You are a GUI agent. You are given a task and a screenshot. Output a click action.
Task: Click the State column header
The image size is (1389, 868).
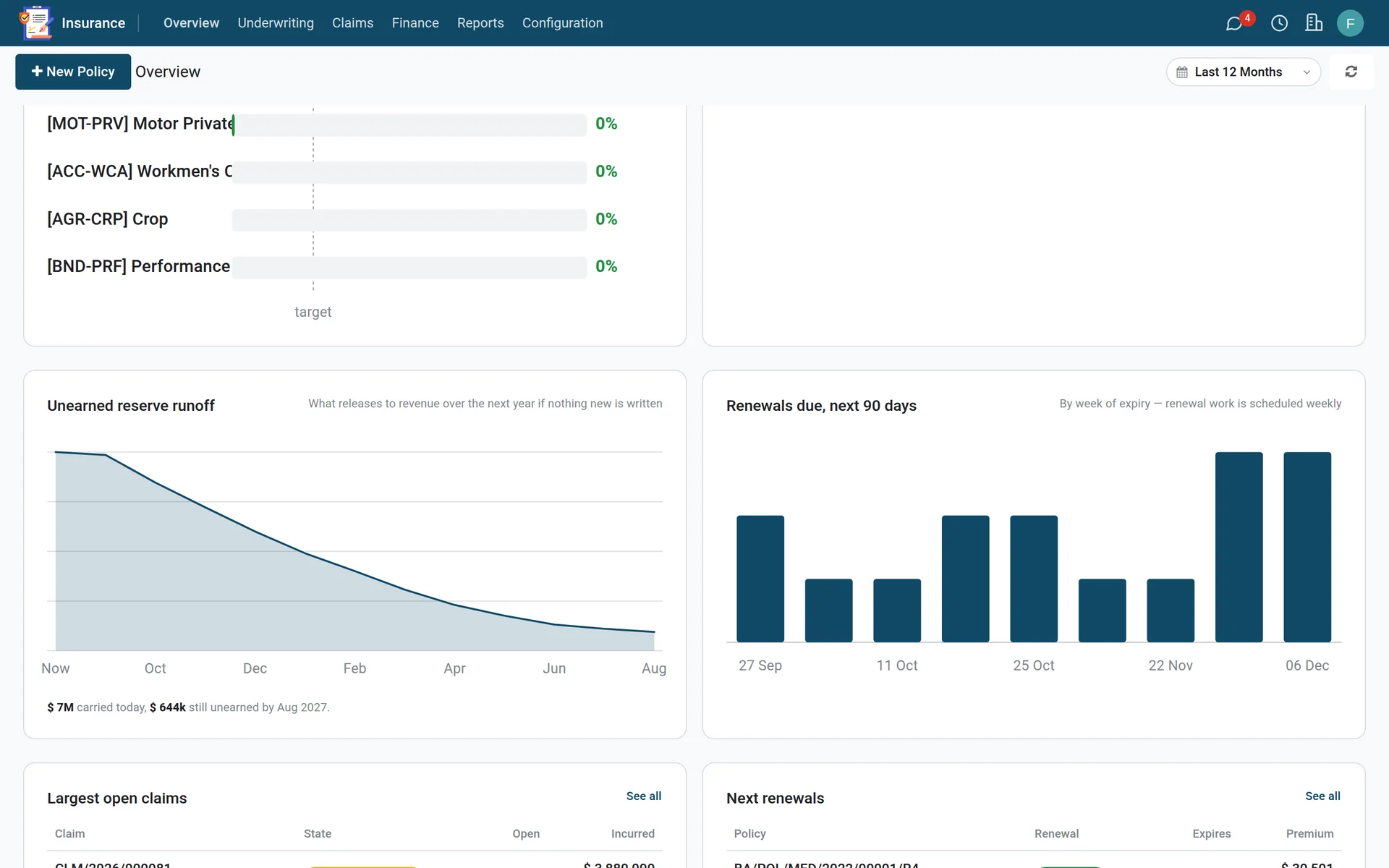pos(318,833)
